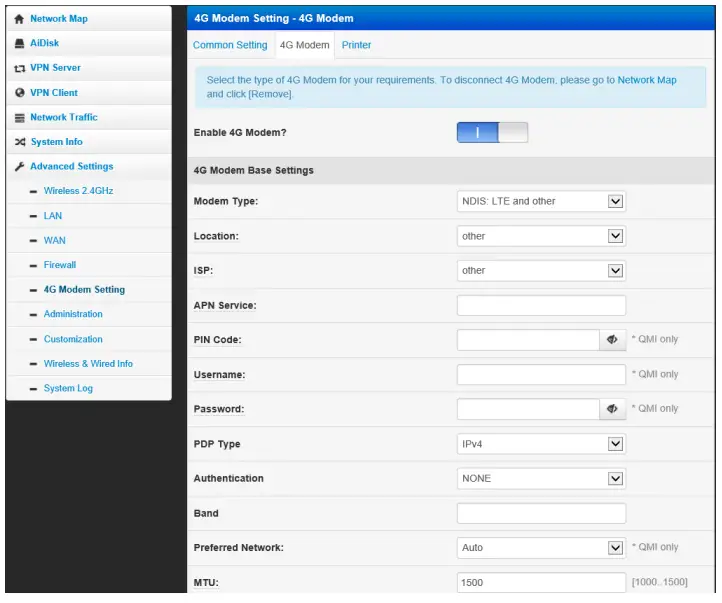Click the globe icon beside VPN Client
This screenshot has height=603, width=722.
[19, 93]
